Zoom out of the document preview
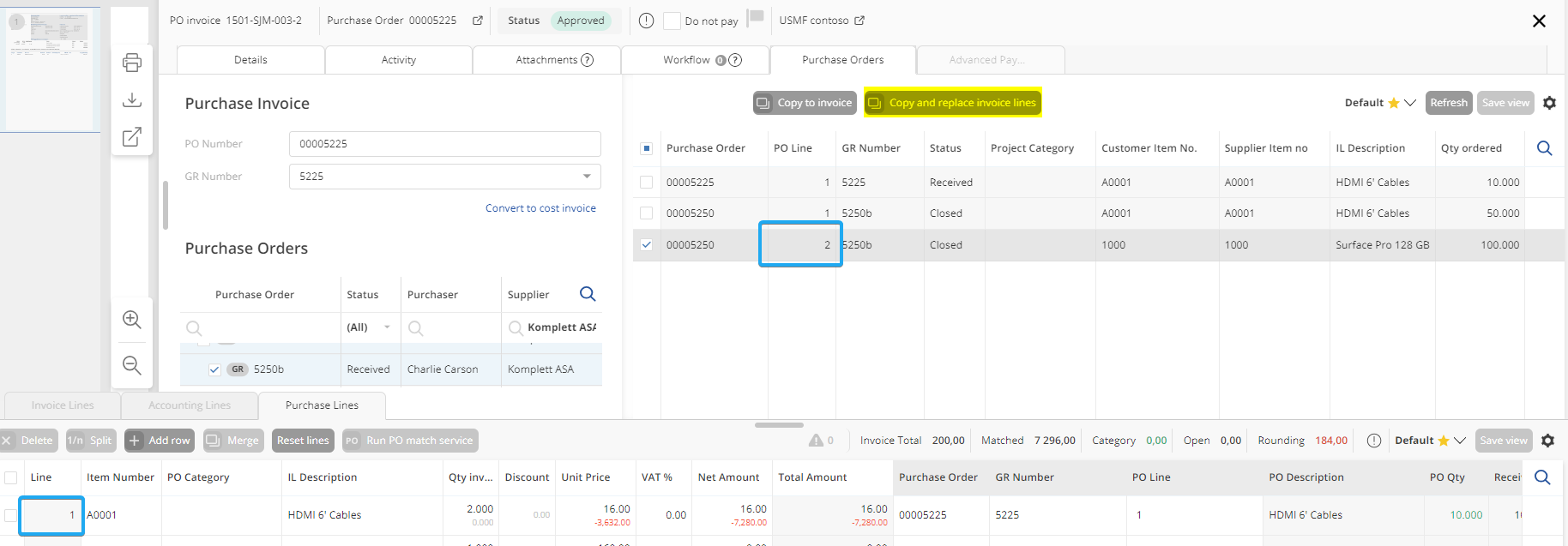The height and width of the screenshot is (546, 1568). pos(132,365)
